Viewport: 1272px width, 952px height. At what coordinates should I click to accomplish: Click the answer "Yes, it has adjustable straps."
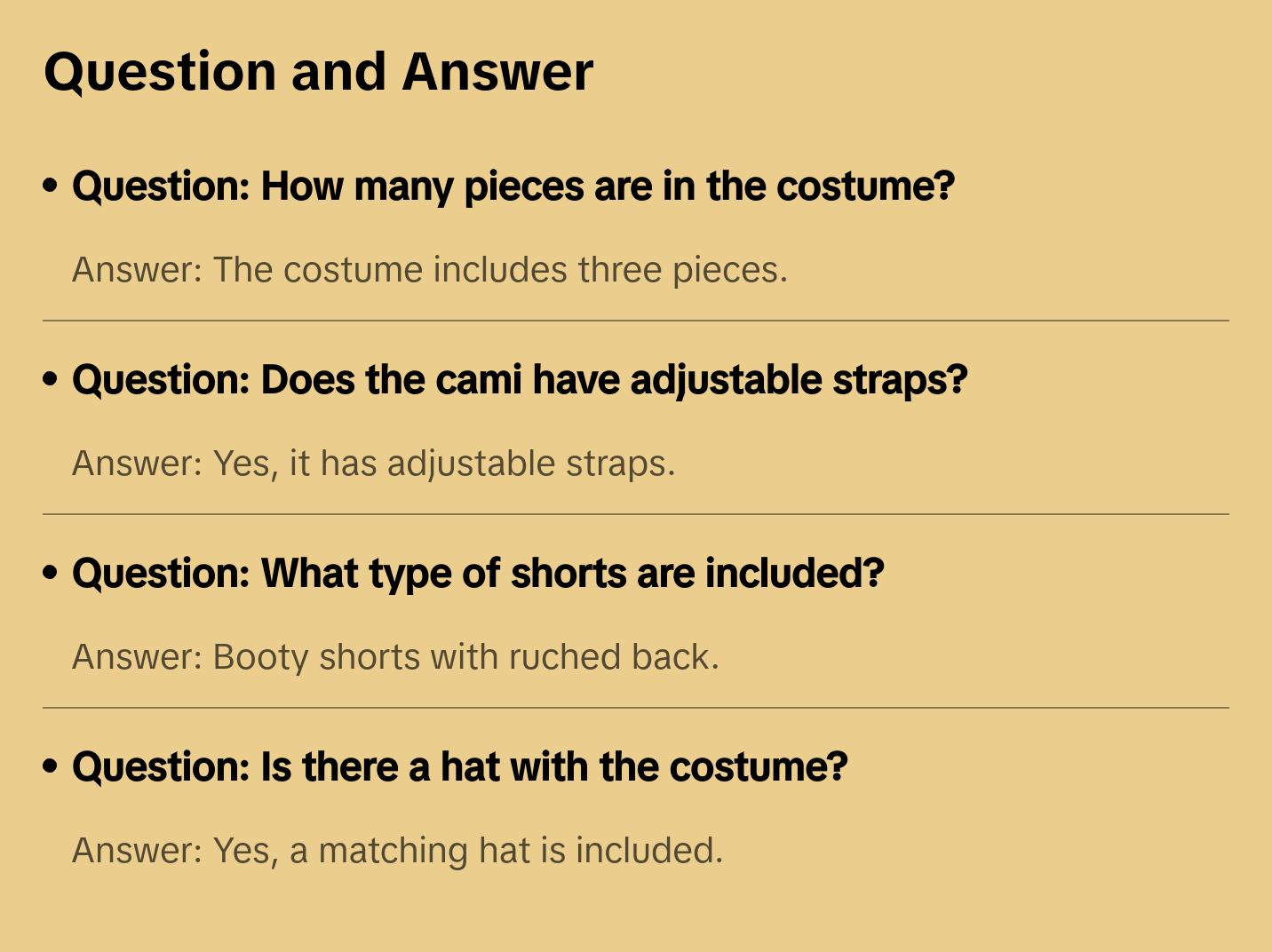coord(373,464)
